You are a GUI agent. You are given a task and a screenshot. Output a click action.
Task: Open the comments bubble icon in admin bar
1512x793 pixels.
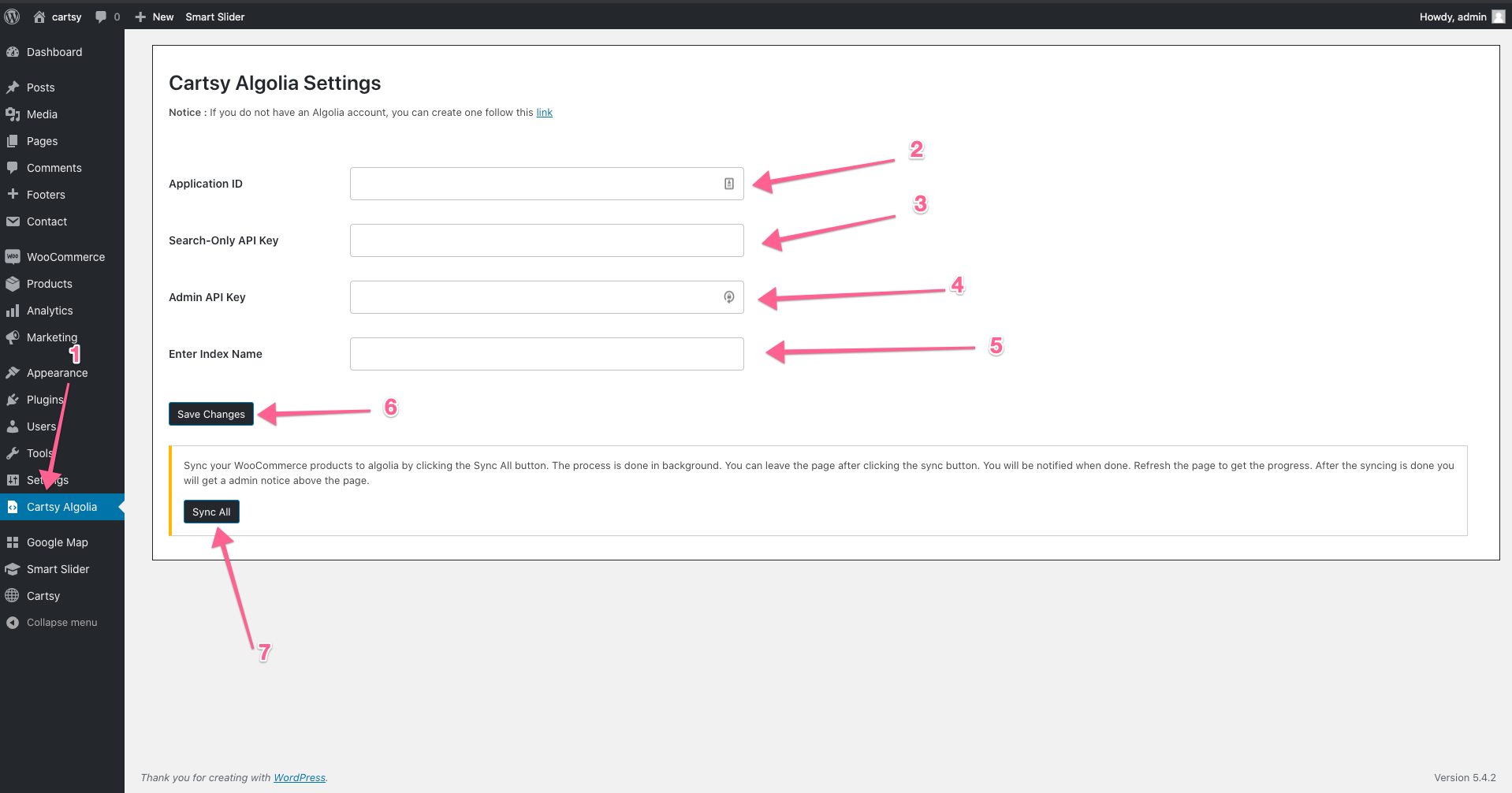[101, 17]
